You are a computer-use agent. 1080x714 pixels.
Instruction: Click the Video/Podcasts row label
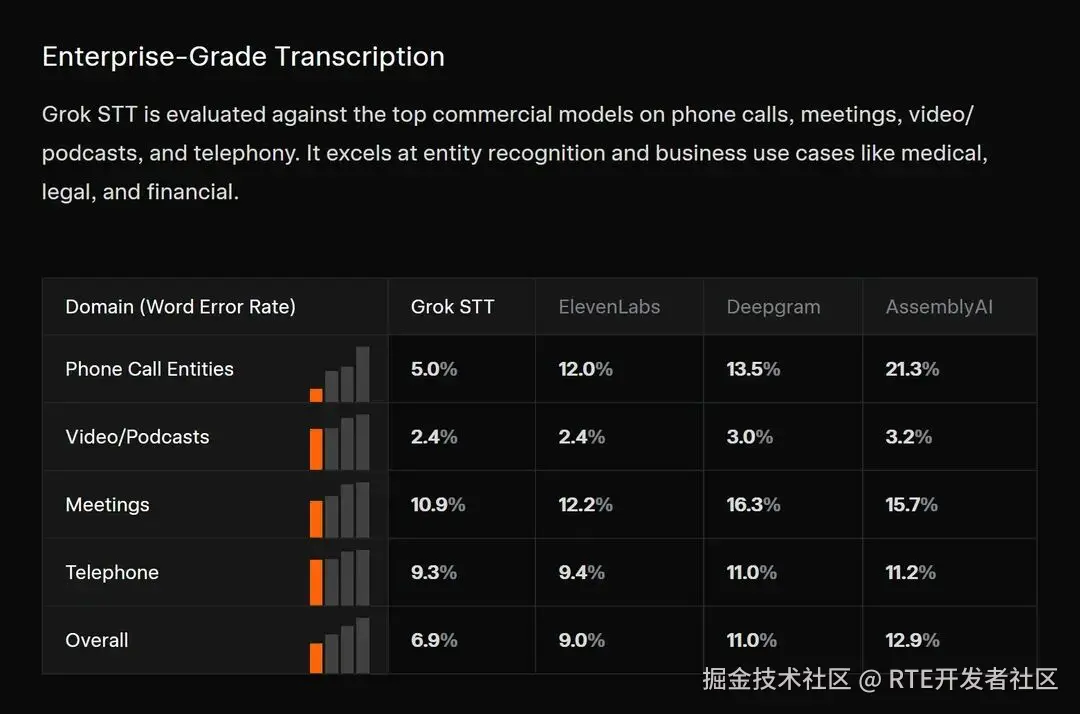pos(137,437)
